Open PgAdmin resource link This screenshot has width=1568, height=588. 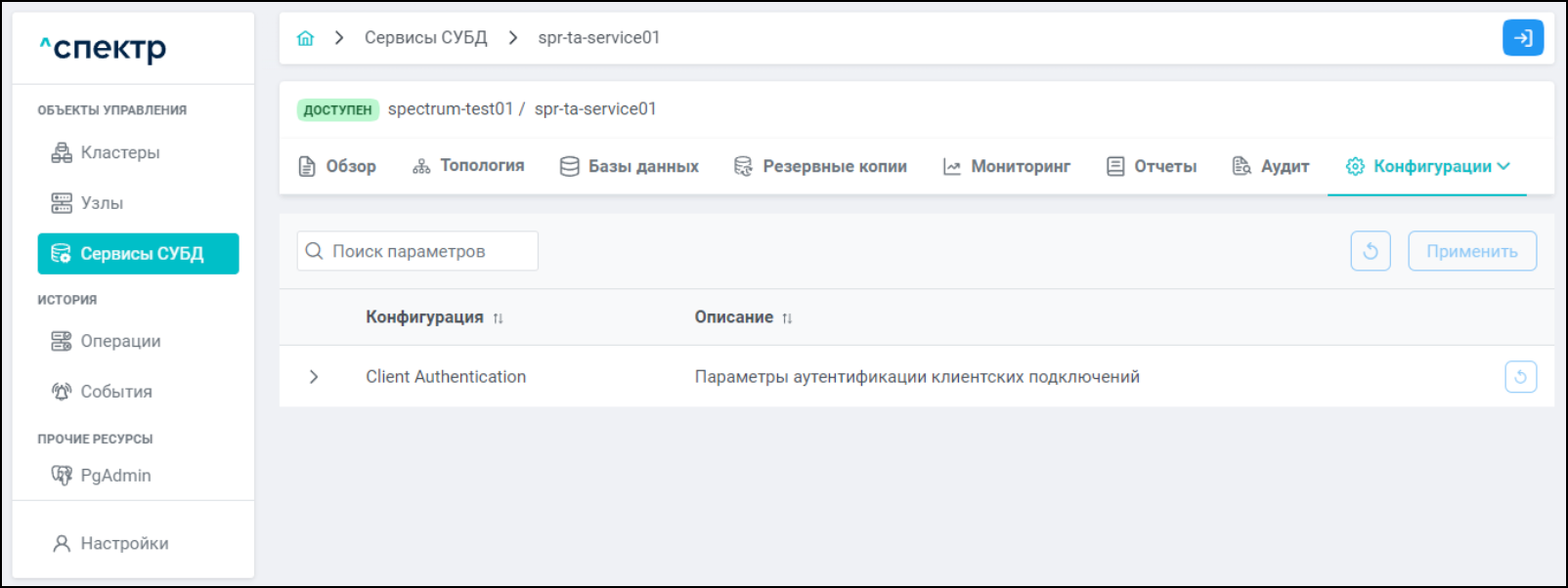pos(115,476)
